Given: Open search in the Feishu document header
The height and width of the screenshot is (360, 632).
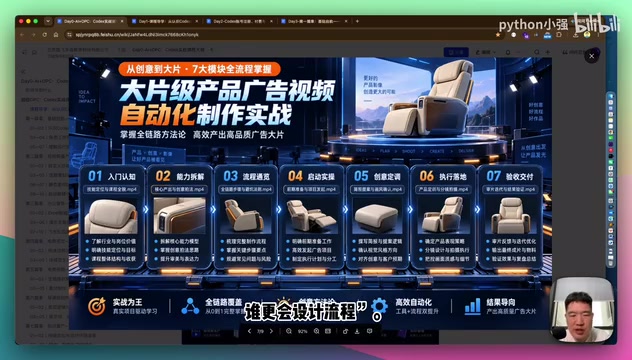Looking at the screenshot, I should (x=537, y=52).
